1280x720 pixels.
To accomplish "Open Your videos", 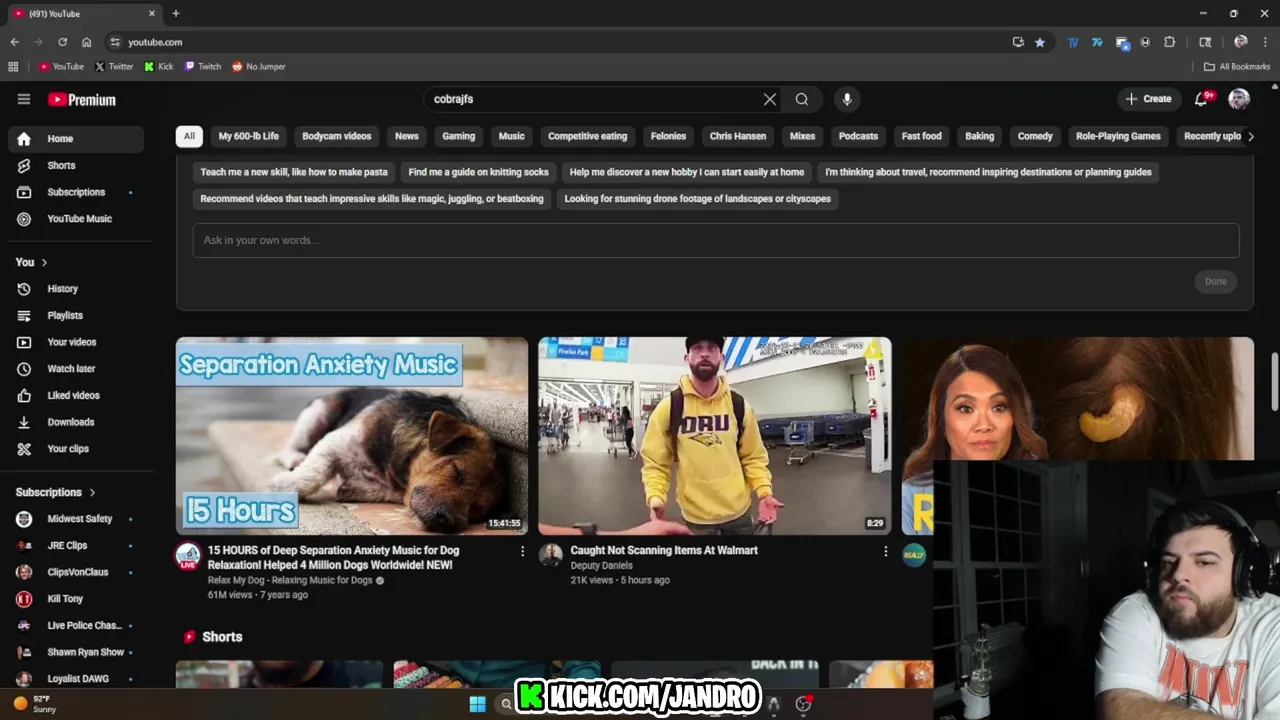I will pyautogui.click(x=76, y=342).
